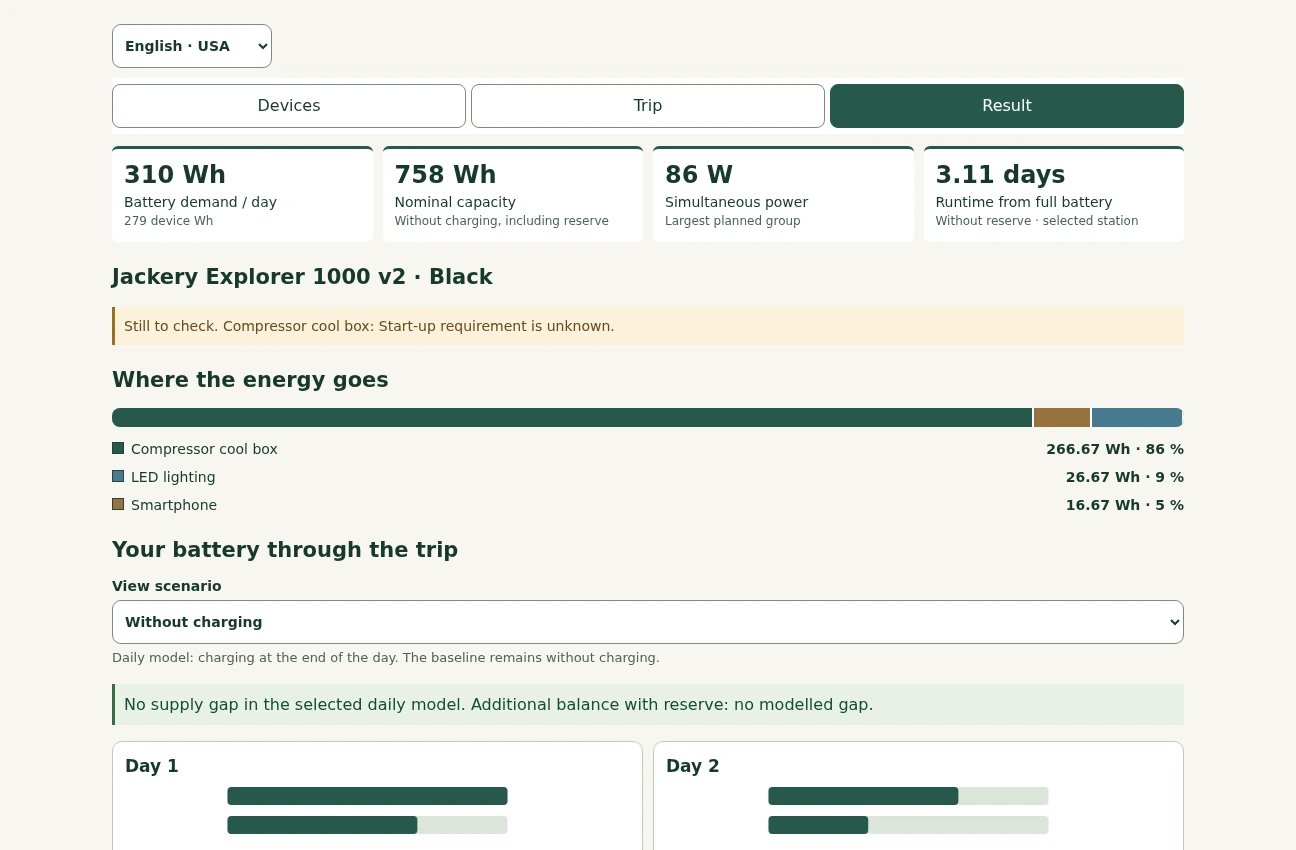Click the blue swatch beside LED lighting
The image size is (1296, 850).
point(118,476)
